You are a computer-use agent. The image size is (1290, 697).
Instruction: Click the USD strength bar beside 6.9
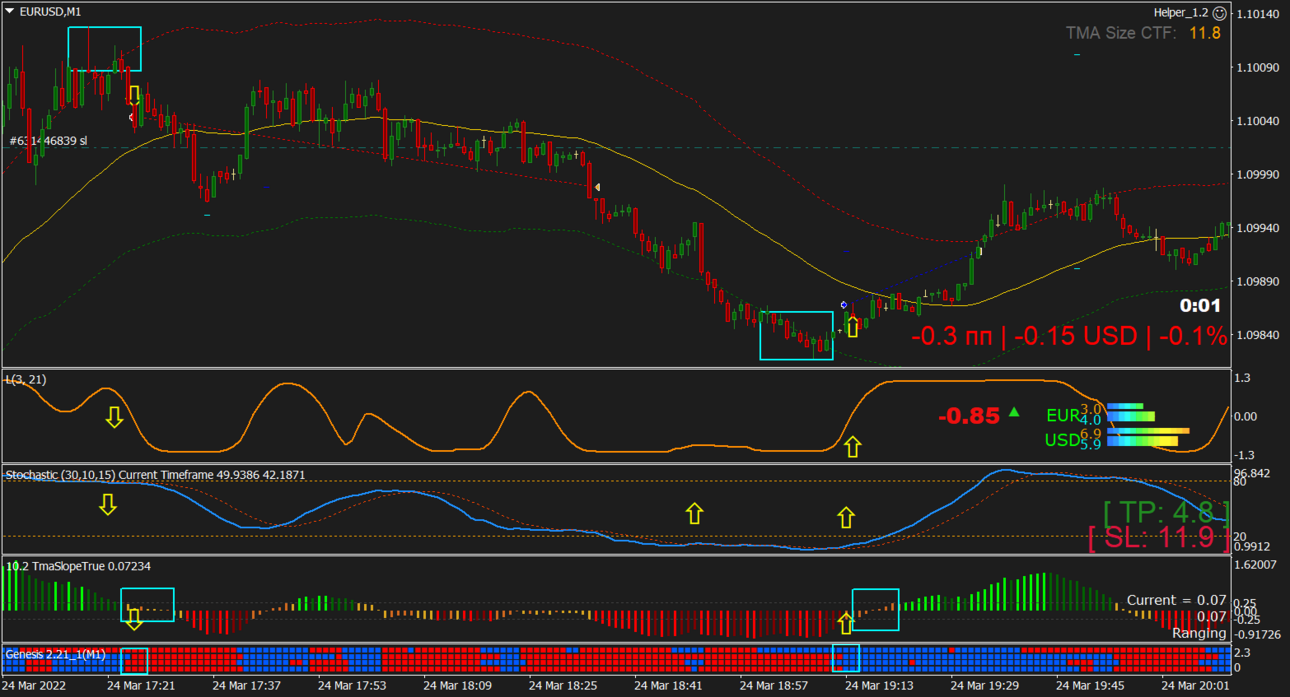pyautogui.click(x=1148, y=431)
